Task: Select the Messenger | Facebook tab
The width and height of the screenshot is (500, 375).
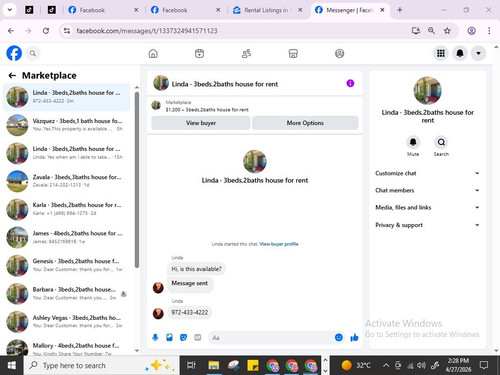Action: (349, 10)
